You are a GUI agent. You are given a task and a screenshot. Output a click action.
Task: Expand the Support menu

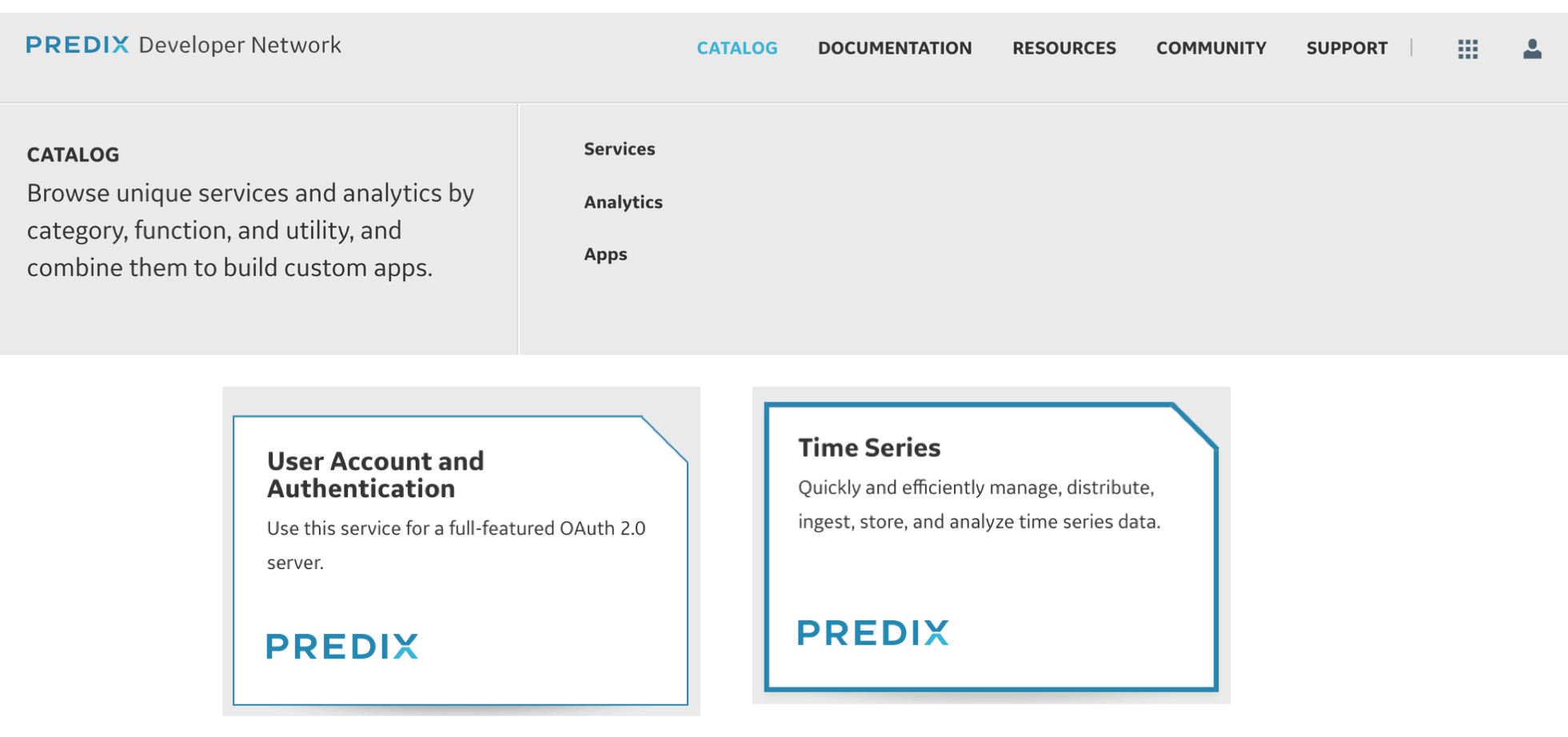pos(1347,48)
